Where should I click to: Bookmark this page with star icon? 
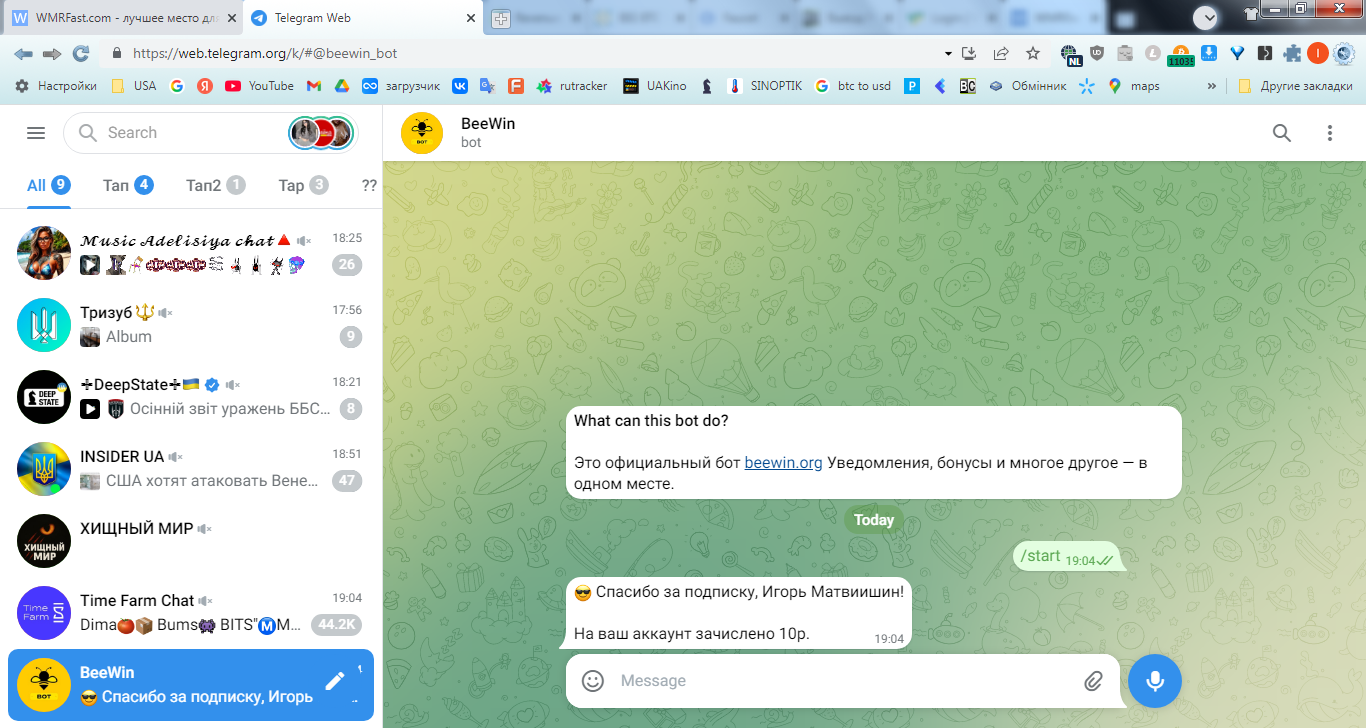[x=1033, y=53]
